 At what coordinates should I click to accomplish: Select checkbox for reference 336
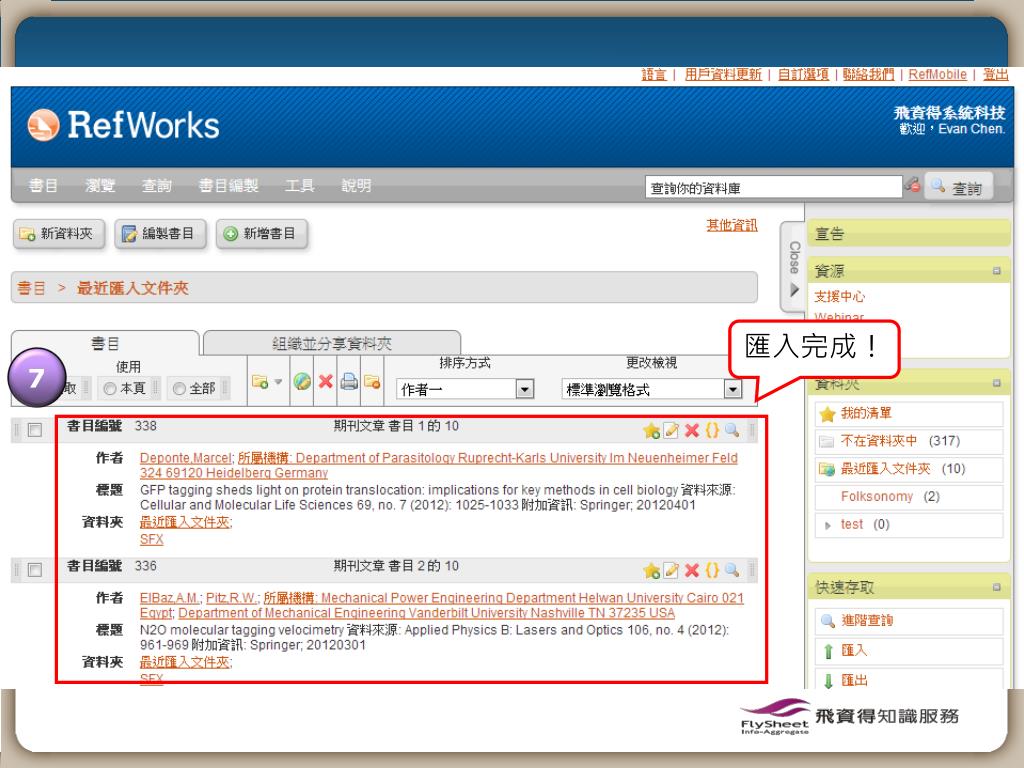click(x=35, y=570)
